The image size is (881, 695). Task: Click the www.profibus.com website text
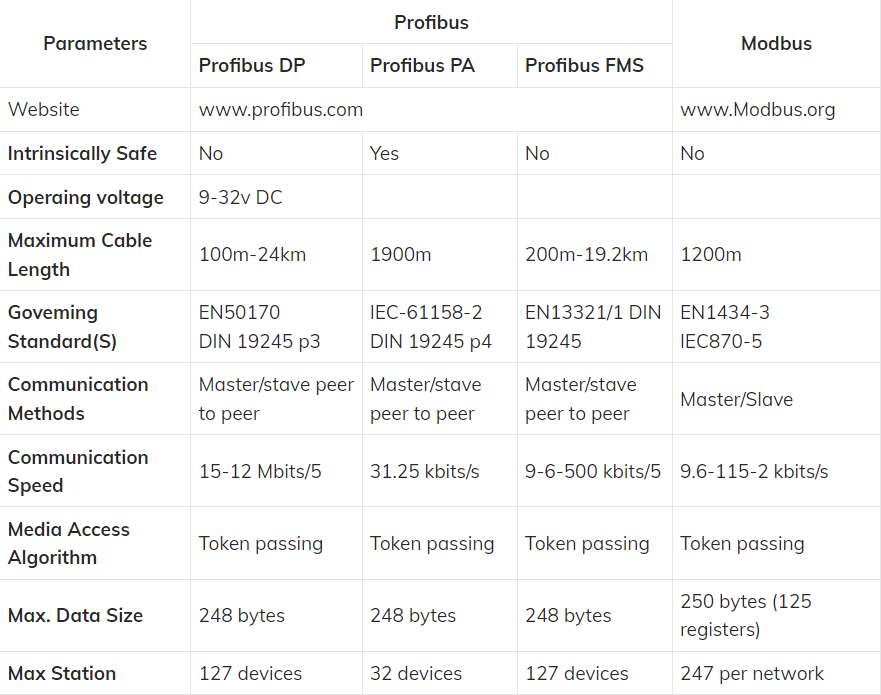pyautogui.click(x=280, y=110)
